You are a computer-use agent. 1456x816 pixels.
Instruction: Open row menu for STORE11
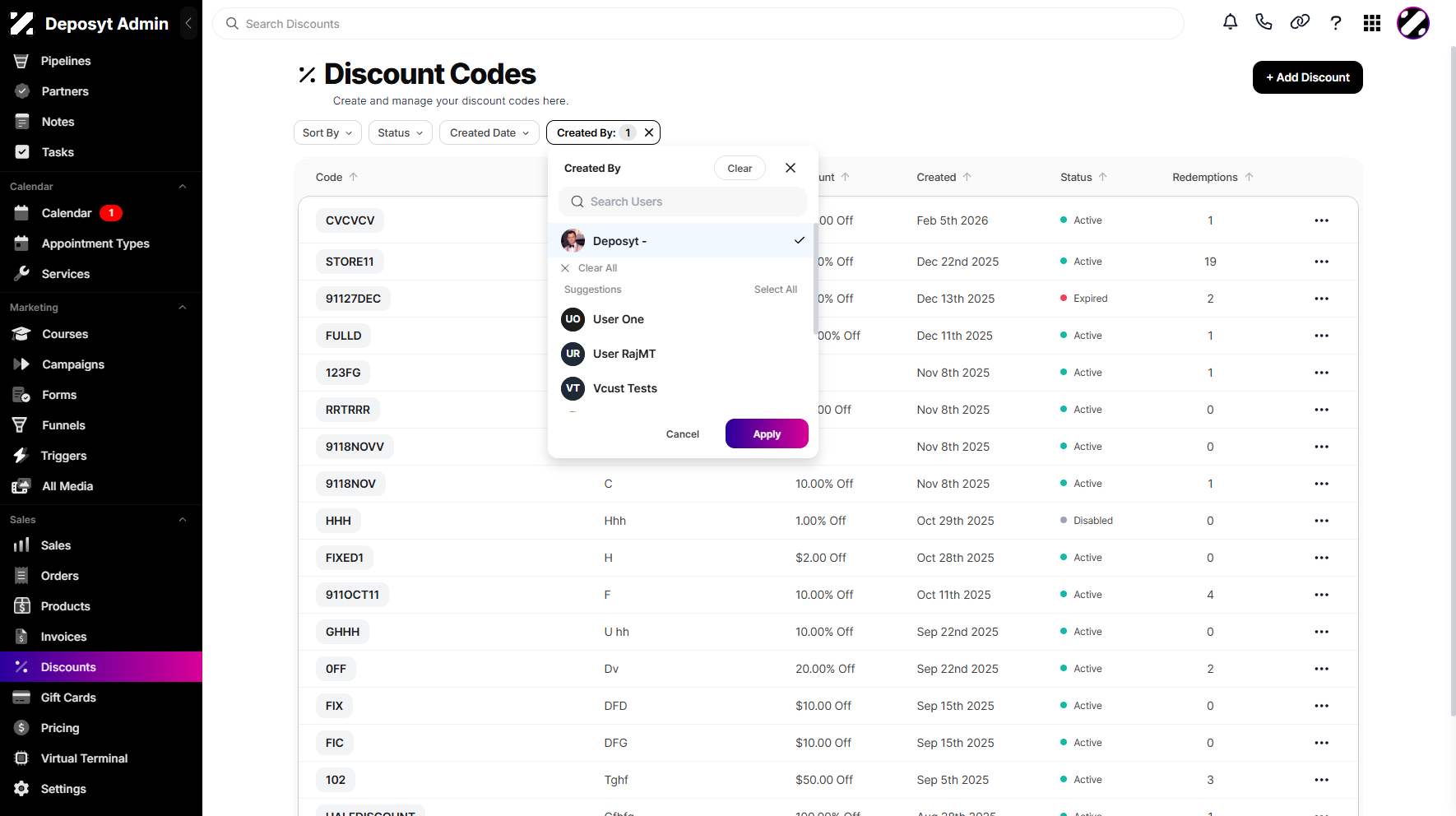pyautogui.click(x=1321, y=262)
